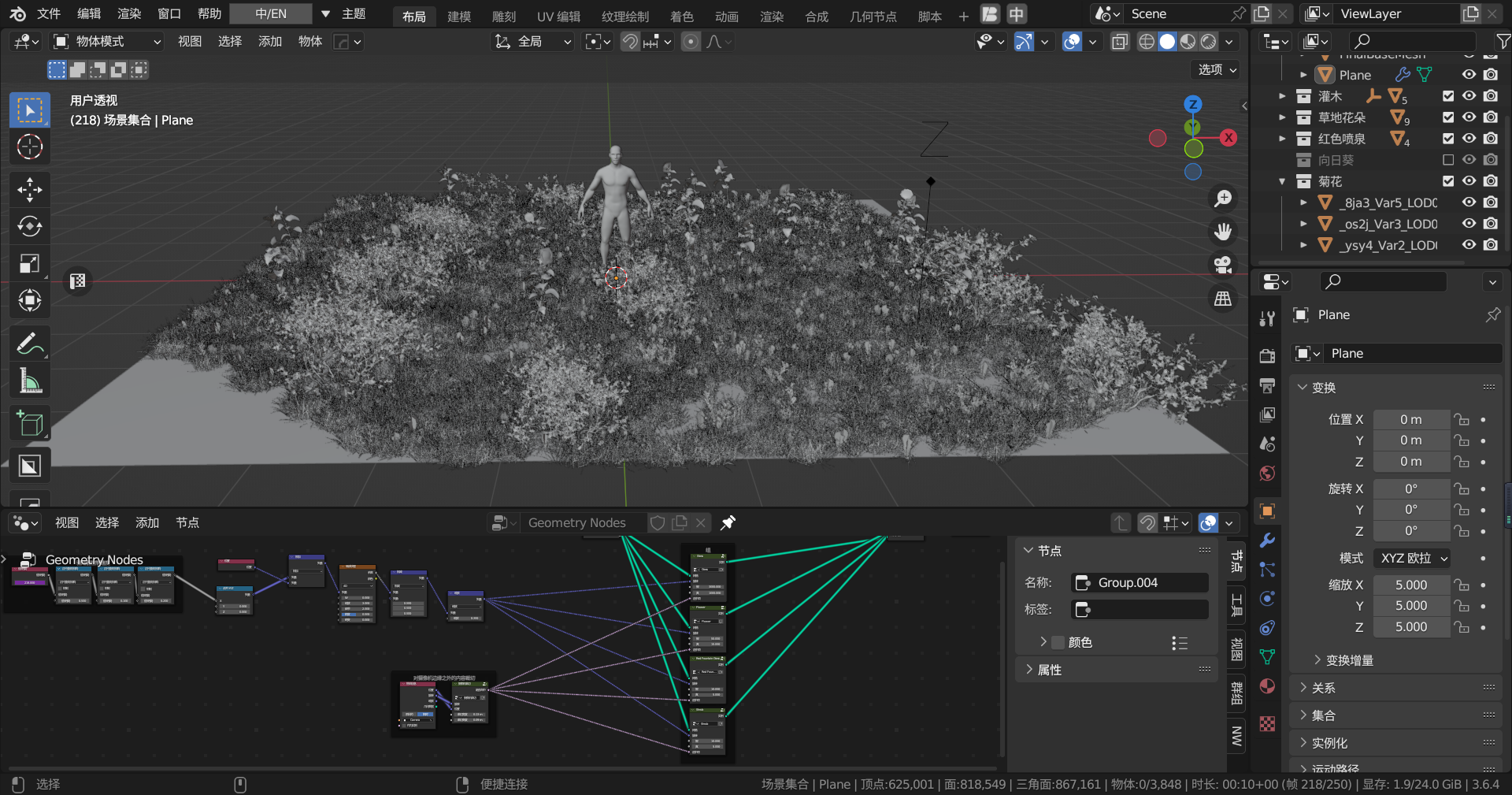Edit node name field Group.004
The height and width of the screenshot is (795, 1512).
point(1140,582)
